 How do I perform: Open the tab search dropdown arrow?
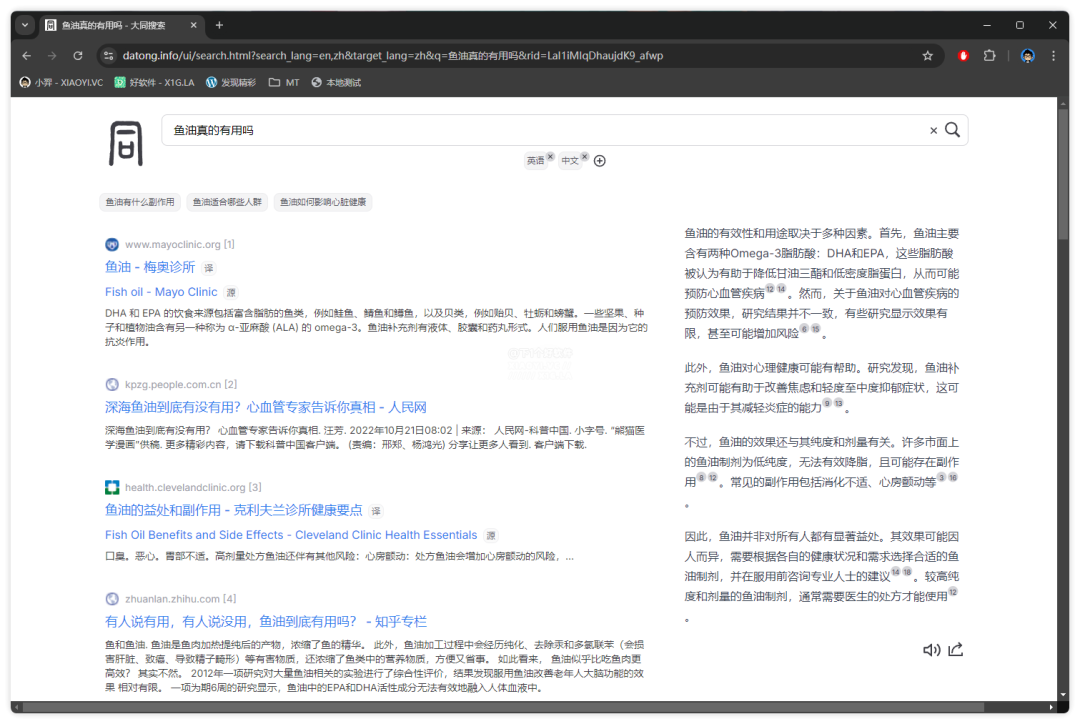25,25
